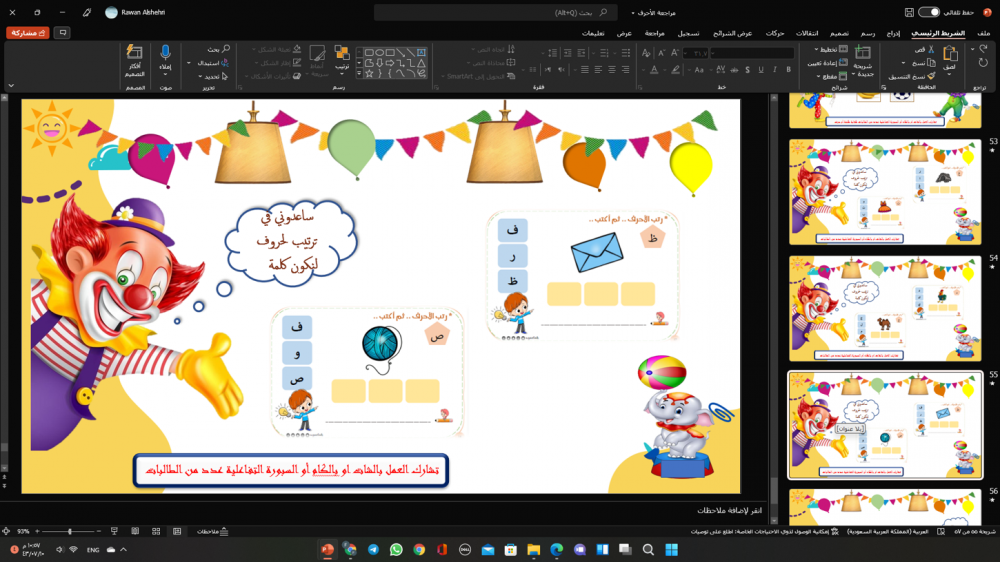Image resolution: width=1000 pixels, height=562 pixels.
Task: Decrease font size with smaller A
Action: (661, 53)
